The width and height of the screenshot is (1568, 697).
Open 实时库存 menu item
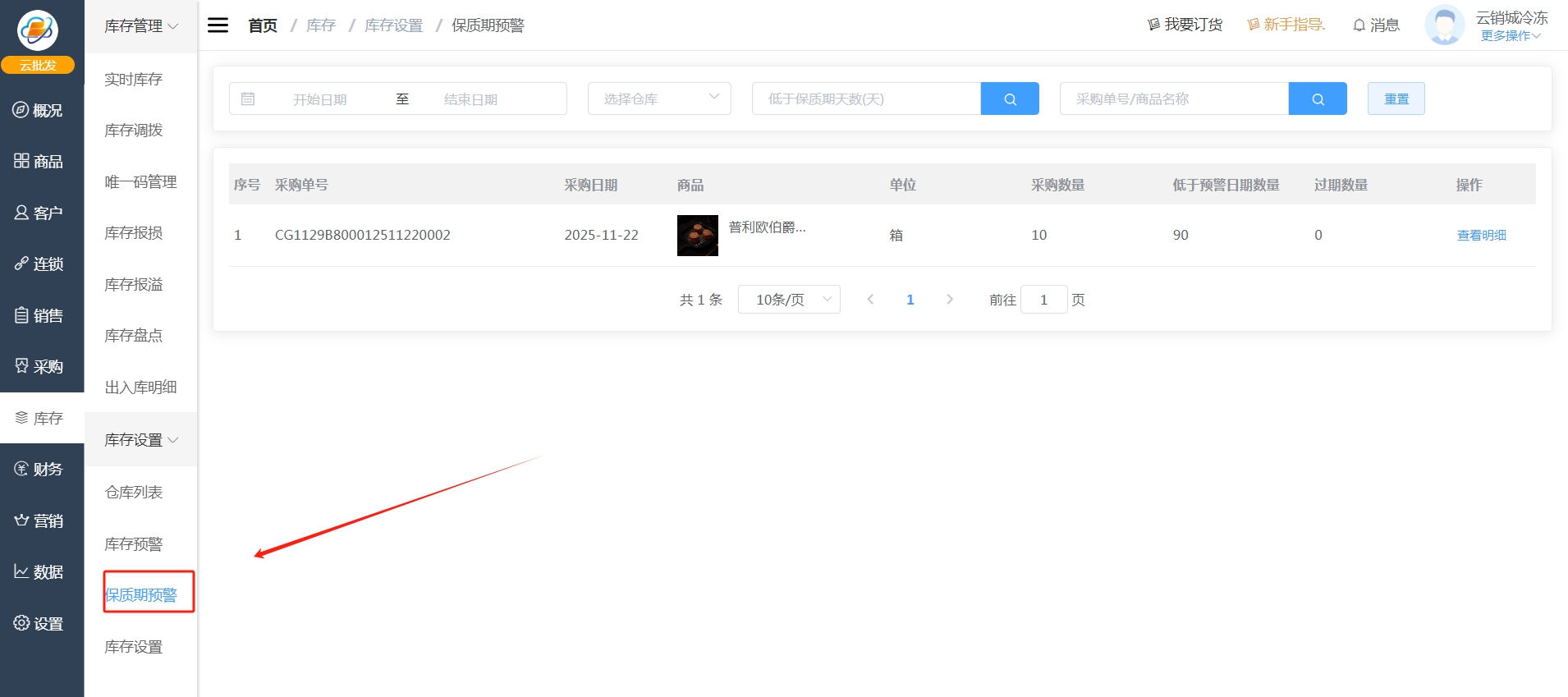(134, 80)
